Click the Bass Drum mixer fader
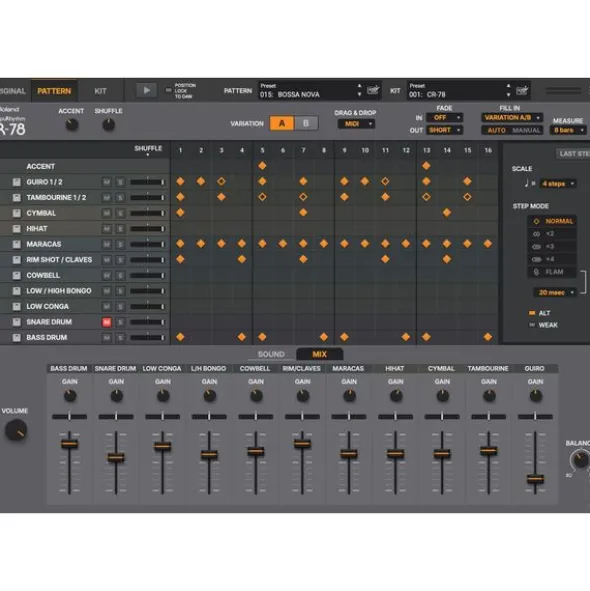The width and height of the screenshot is (590, 591). coord(69,444)
